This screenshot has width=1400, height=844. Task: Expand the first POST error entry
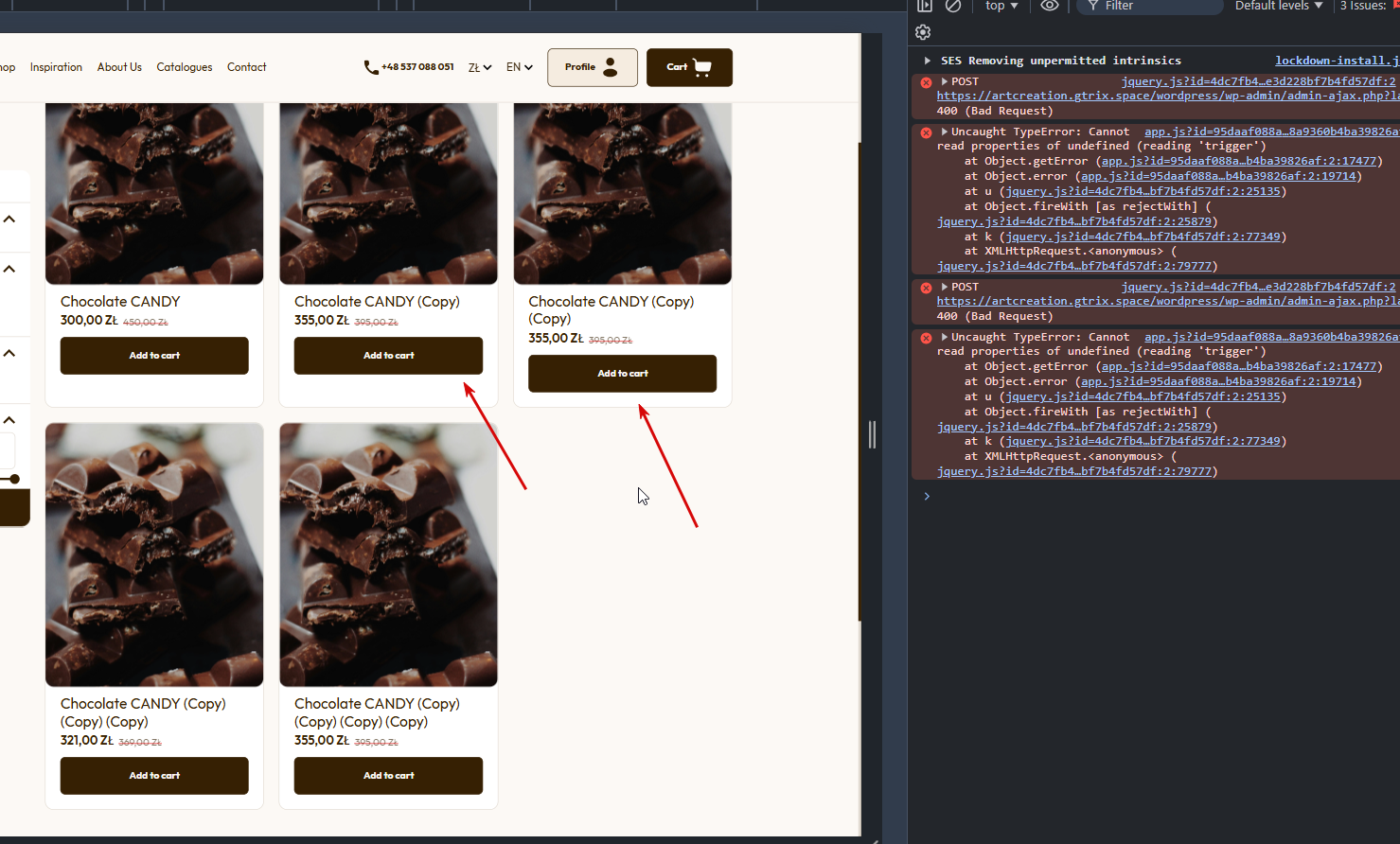coord(944,82)
